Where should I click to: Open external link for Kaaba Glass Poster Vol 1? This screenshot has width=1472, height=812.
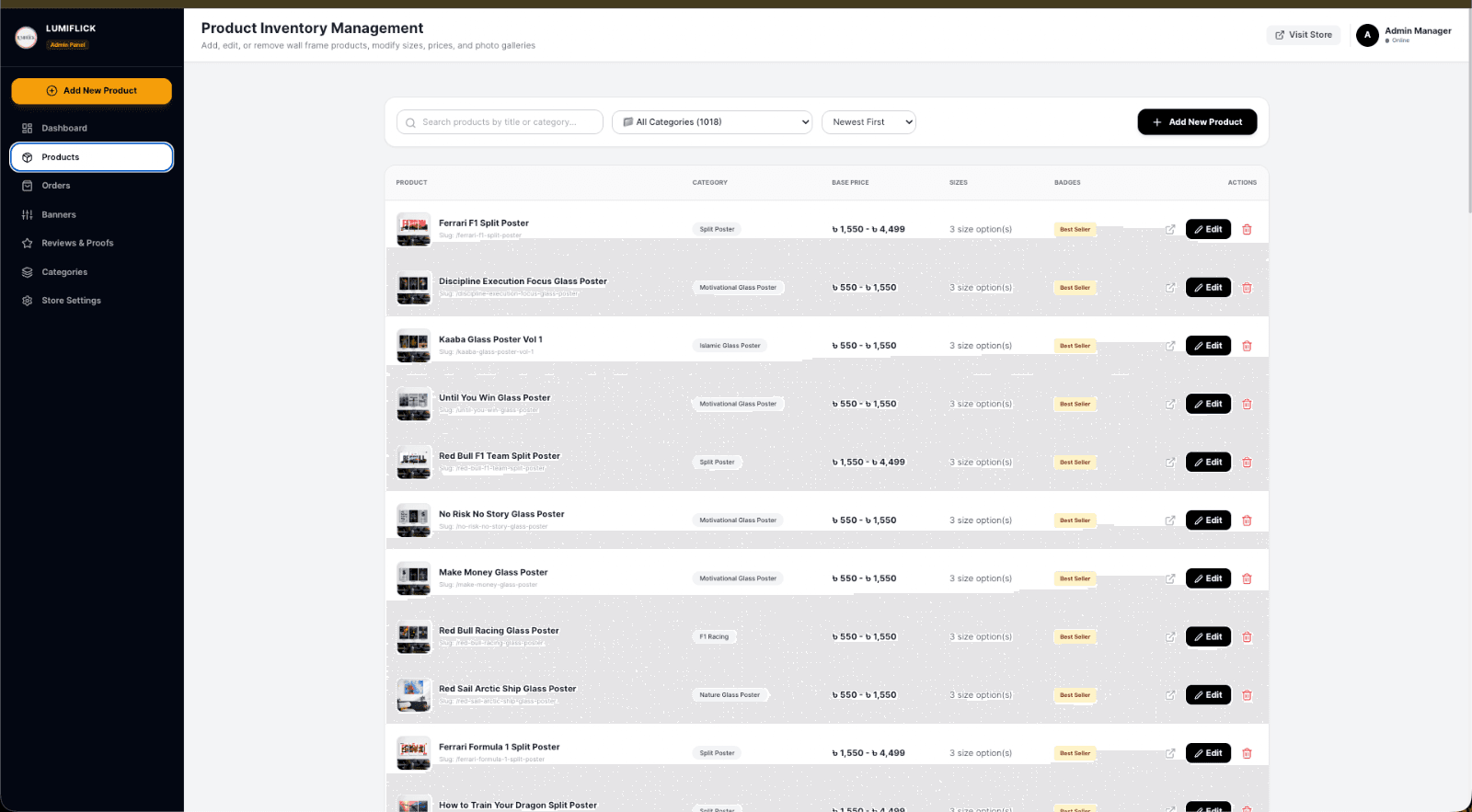[x=1170, y=346]
